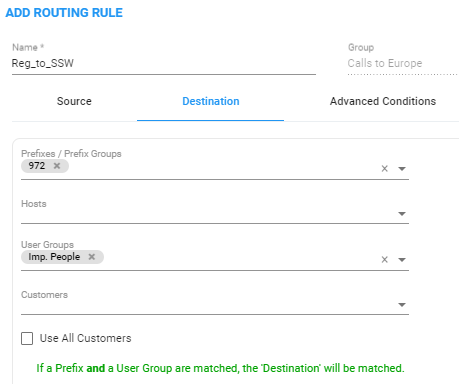Remove the Imp. People user group chip

92,257
